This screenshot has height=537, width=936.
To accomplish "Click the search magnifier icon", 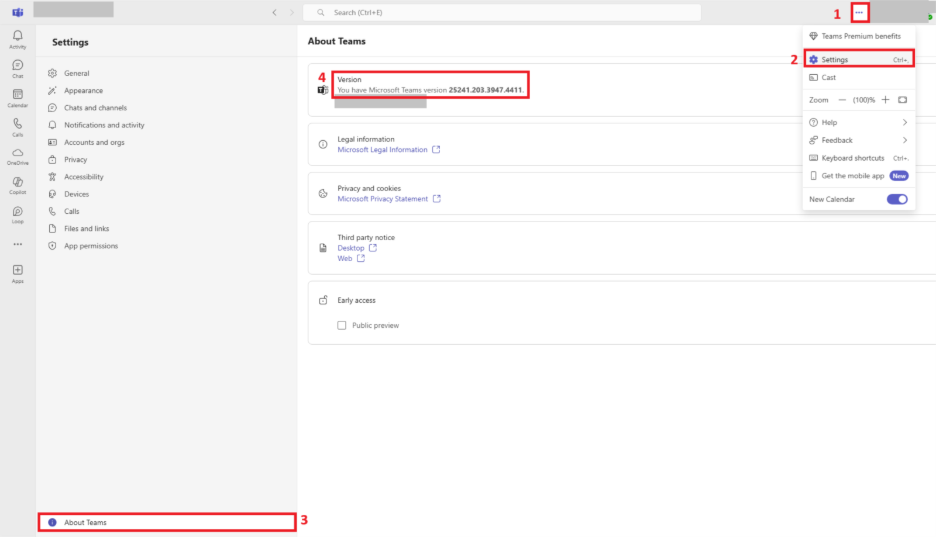I will (321, 12).
